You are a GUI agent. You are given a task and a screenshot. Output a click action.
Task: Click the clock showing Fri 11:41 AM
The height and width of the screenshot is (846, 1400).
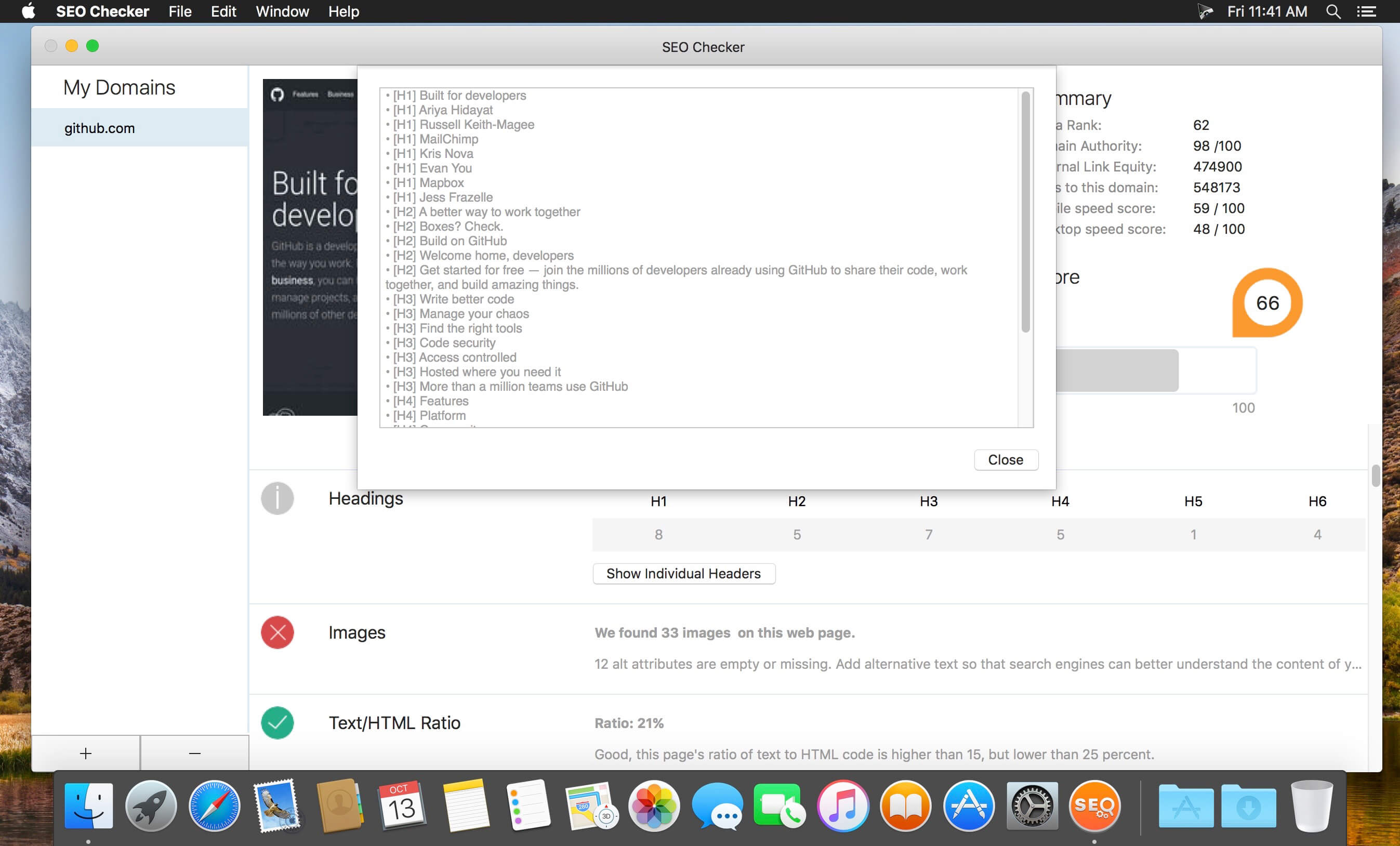coord(1267,11)
